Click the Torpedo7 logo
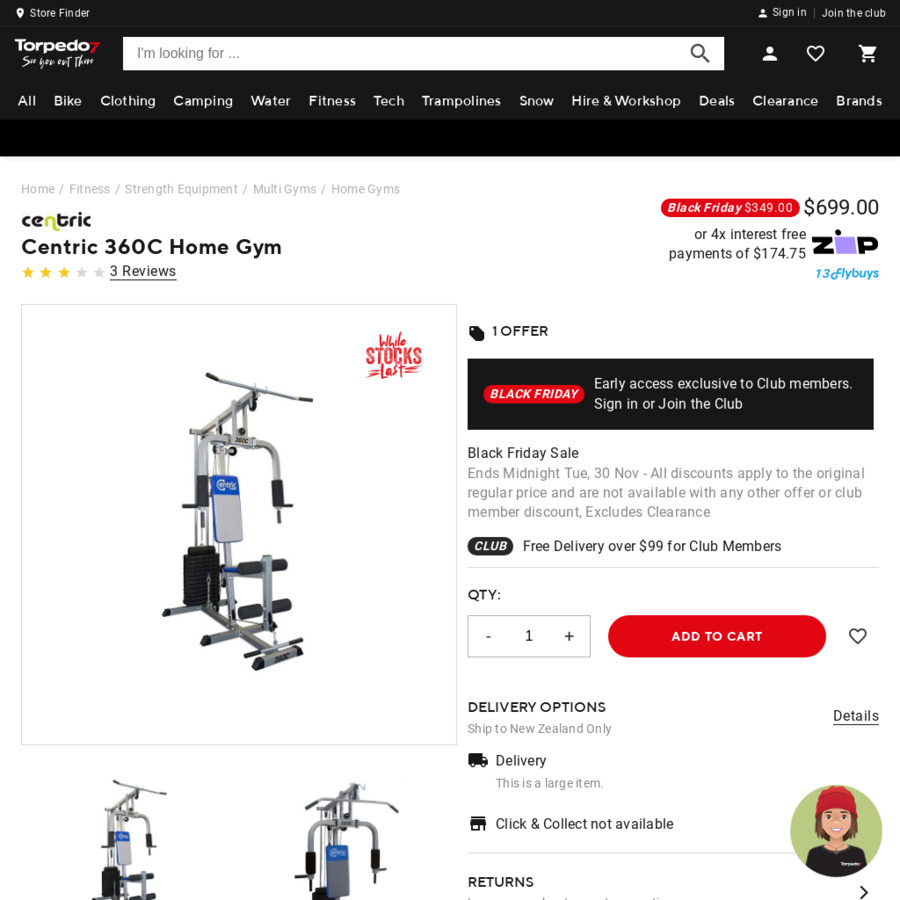900x900 pixels. click(57, 53)
